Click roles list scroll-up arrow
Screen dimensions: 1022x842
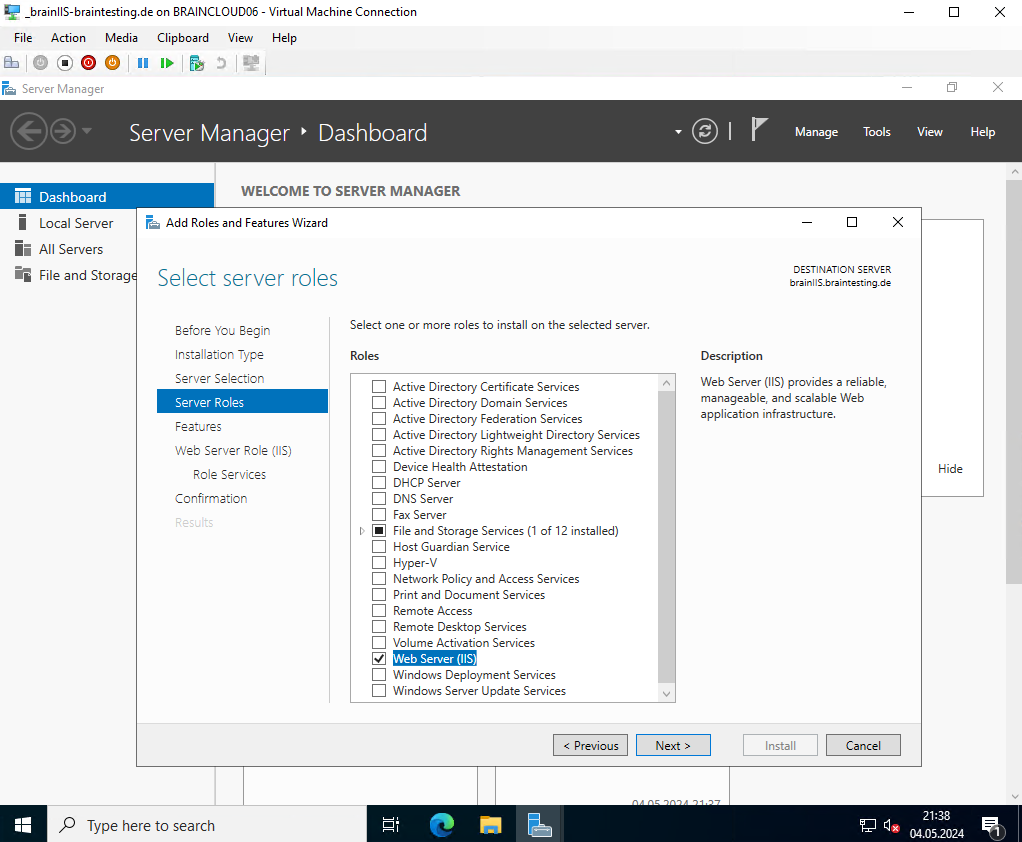(x=666, y=383)
